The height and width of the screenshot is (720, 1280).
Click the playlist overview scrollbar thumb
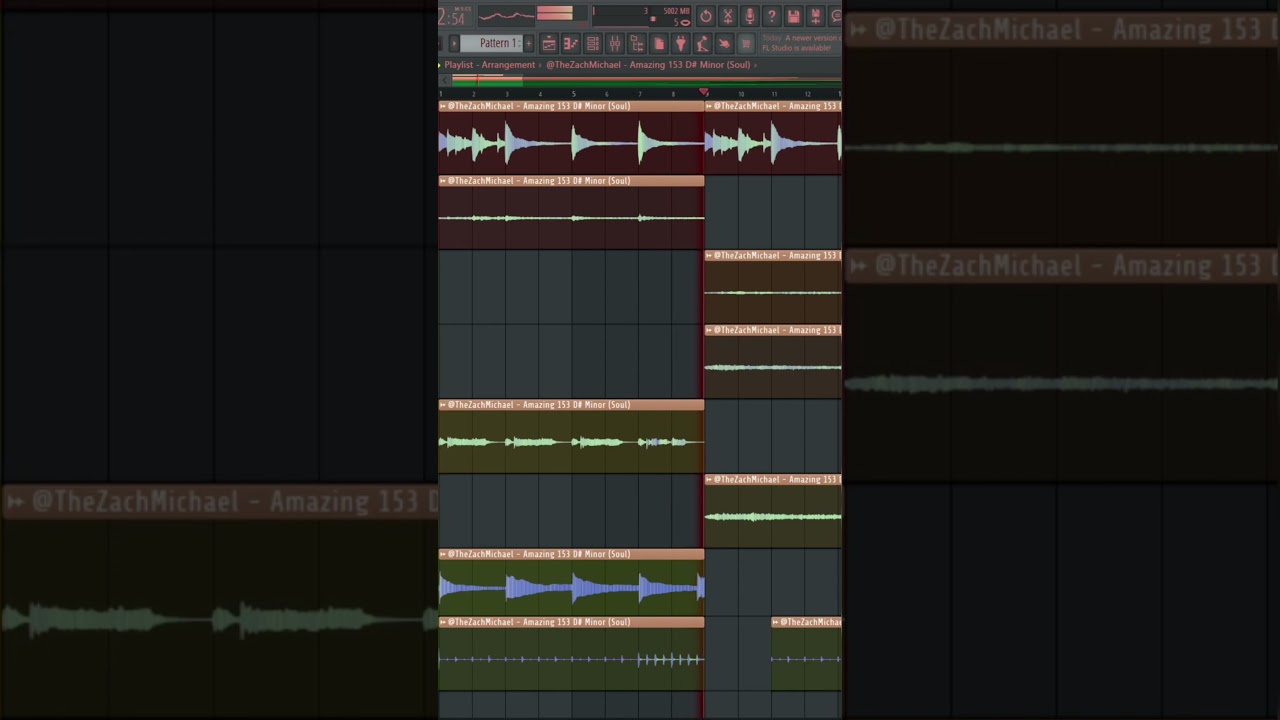[x=487, y=81]
